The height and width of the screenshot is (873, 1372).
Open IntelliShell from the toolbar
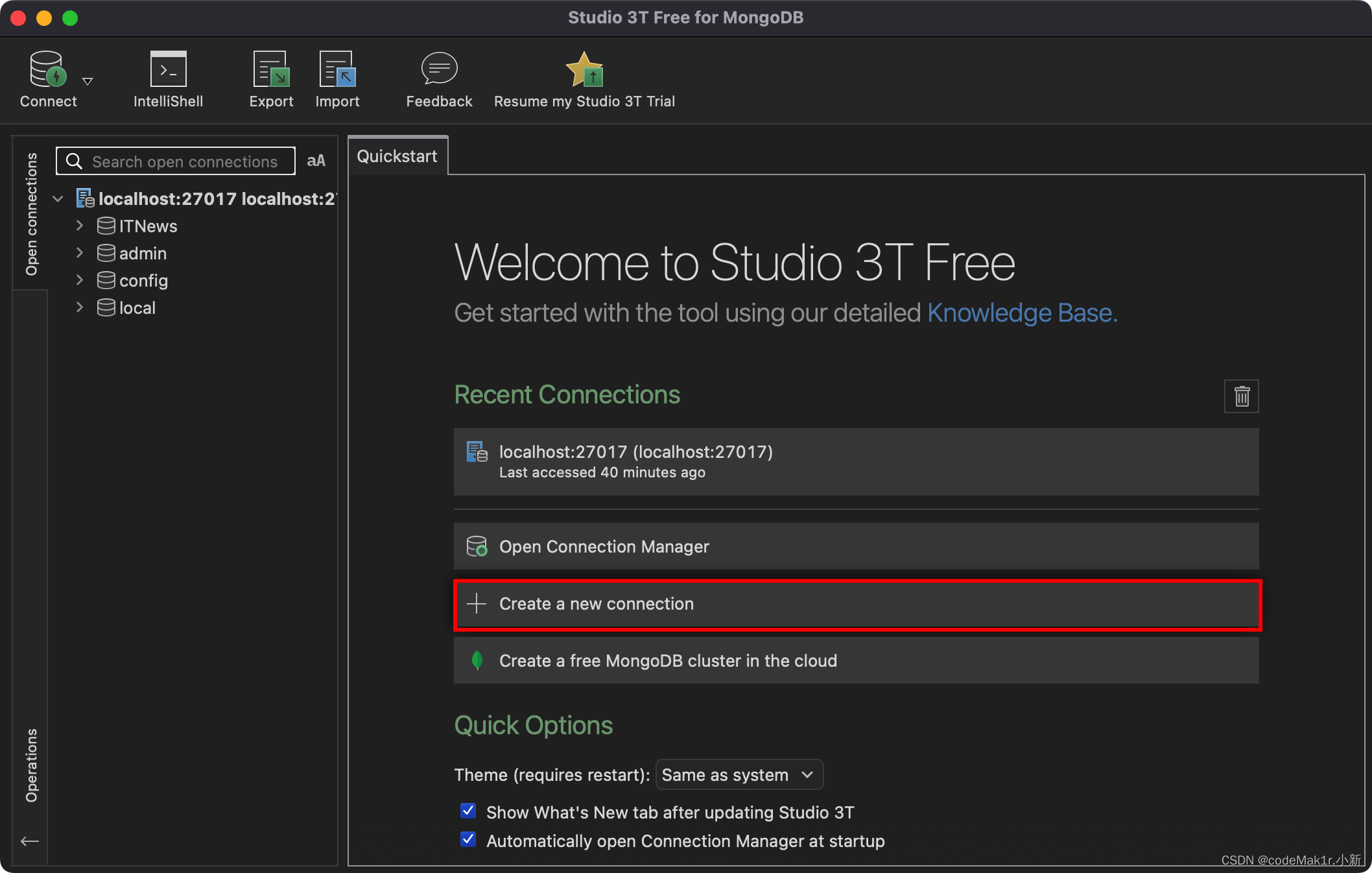(168, 69)
